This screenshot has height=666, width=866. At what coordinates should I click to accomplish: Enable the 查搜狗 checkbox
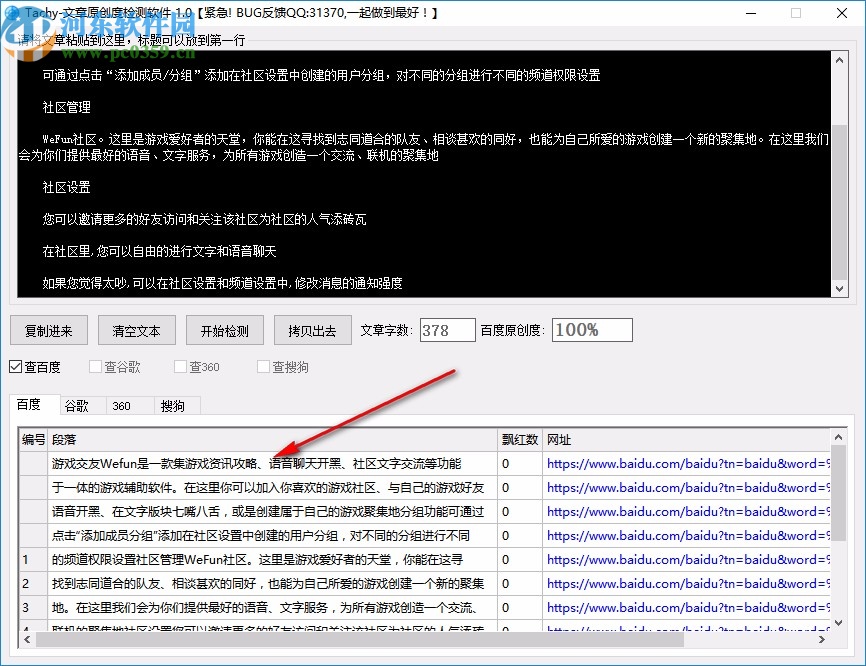click(264, 367)
